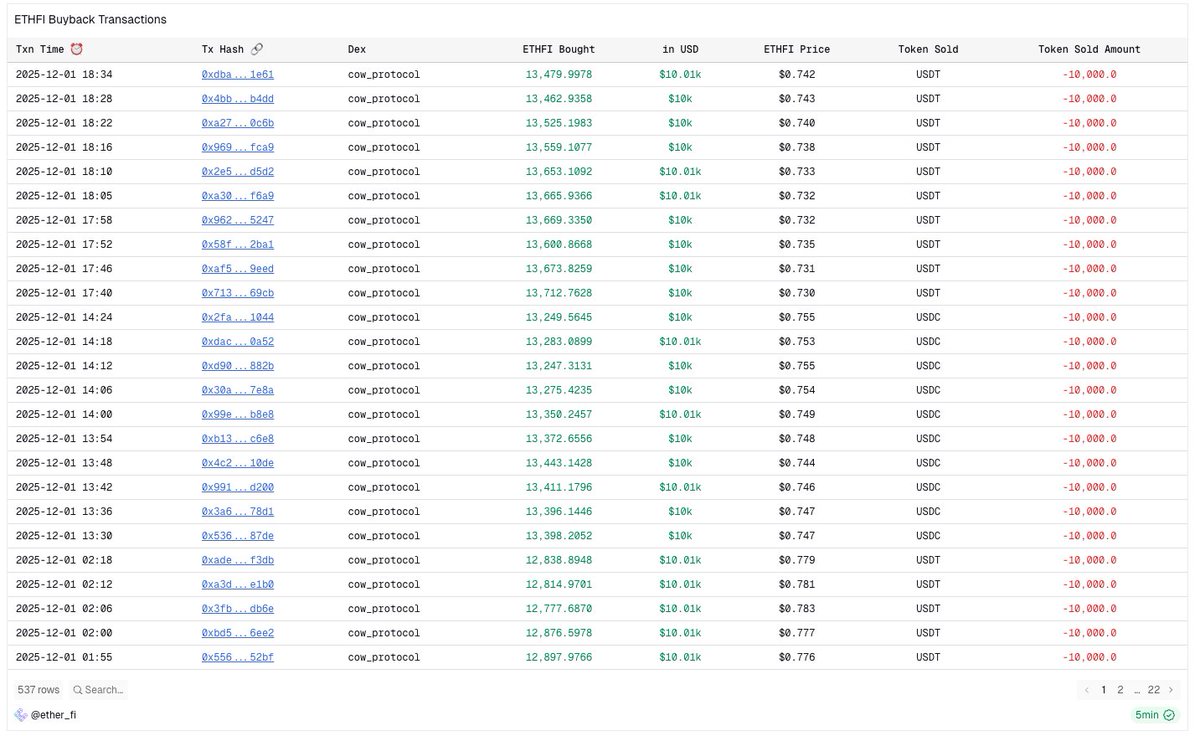Image resolution: width=1200 pixels, height=736 pixels.
Task: Open transaction hash 0x536...87de
Action: pos(237,535)
